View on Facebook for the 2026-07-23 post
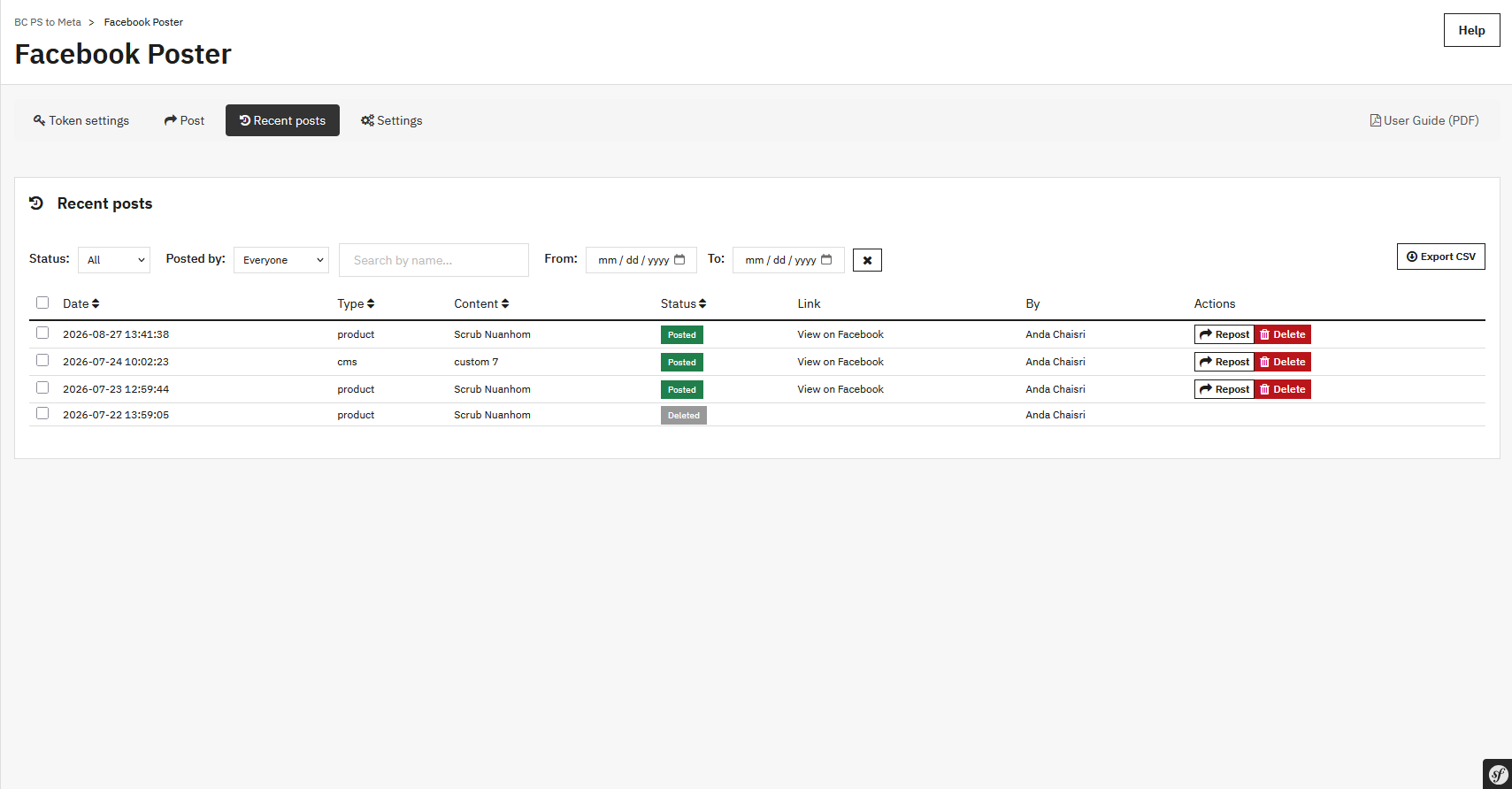This screenshot has height=789, width=1512. 840,389
